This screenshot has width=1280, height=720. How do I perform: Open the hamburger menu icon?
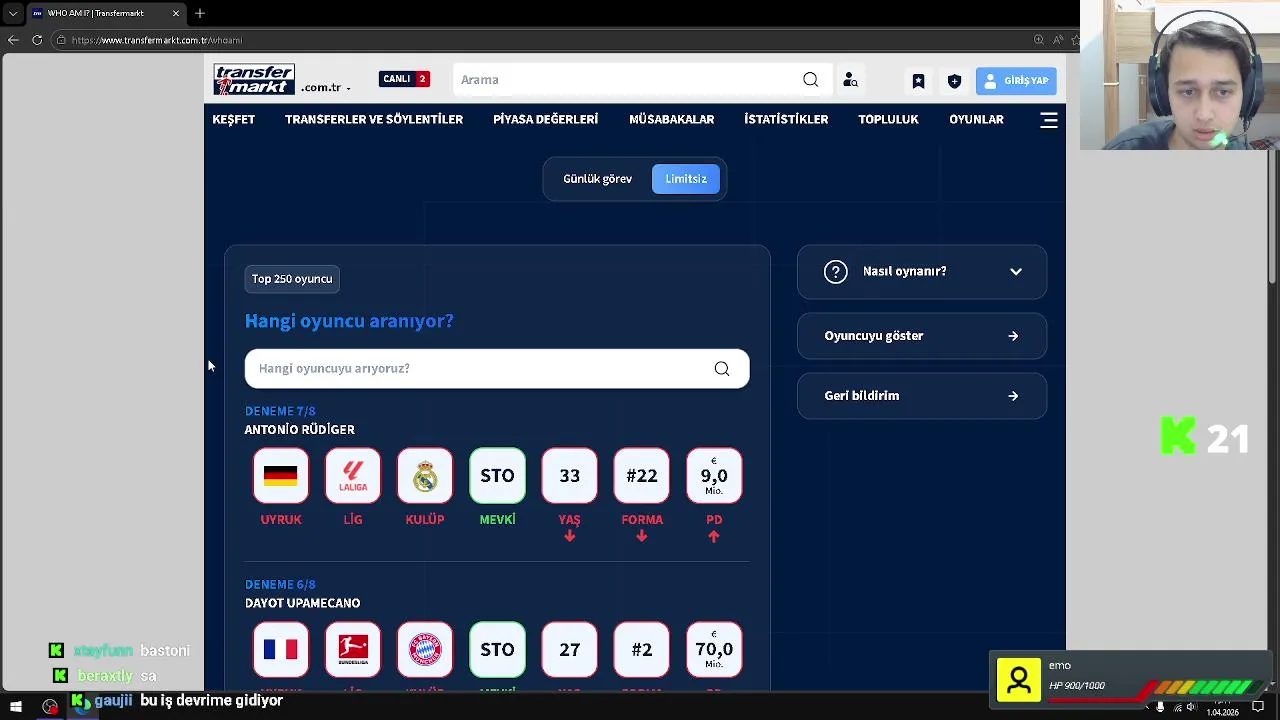tap(1049, 120)
